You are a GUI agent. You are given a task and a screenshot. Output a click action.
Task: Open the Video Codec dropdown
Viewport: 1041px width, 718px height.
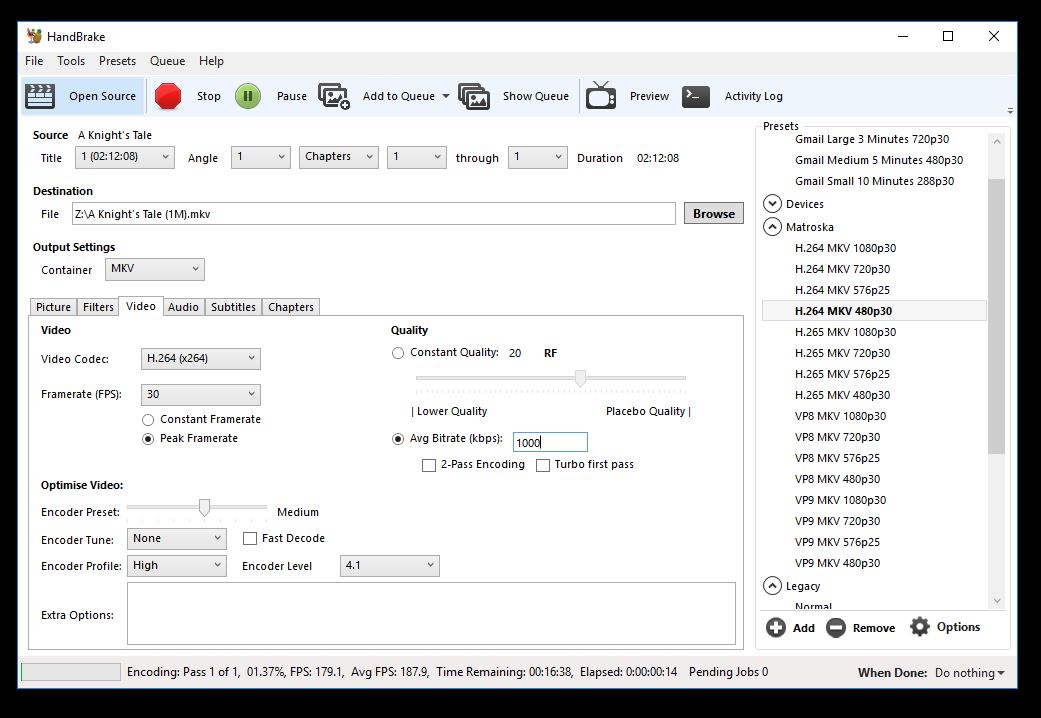tap(200, 359)
